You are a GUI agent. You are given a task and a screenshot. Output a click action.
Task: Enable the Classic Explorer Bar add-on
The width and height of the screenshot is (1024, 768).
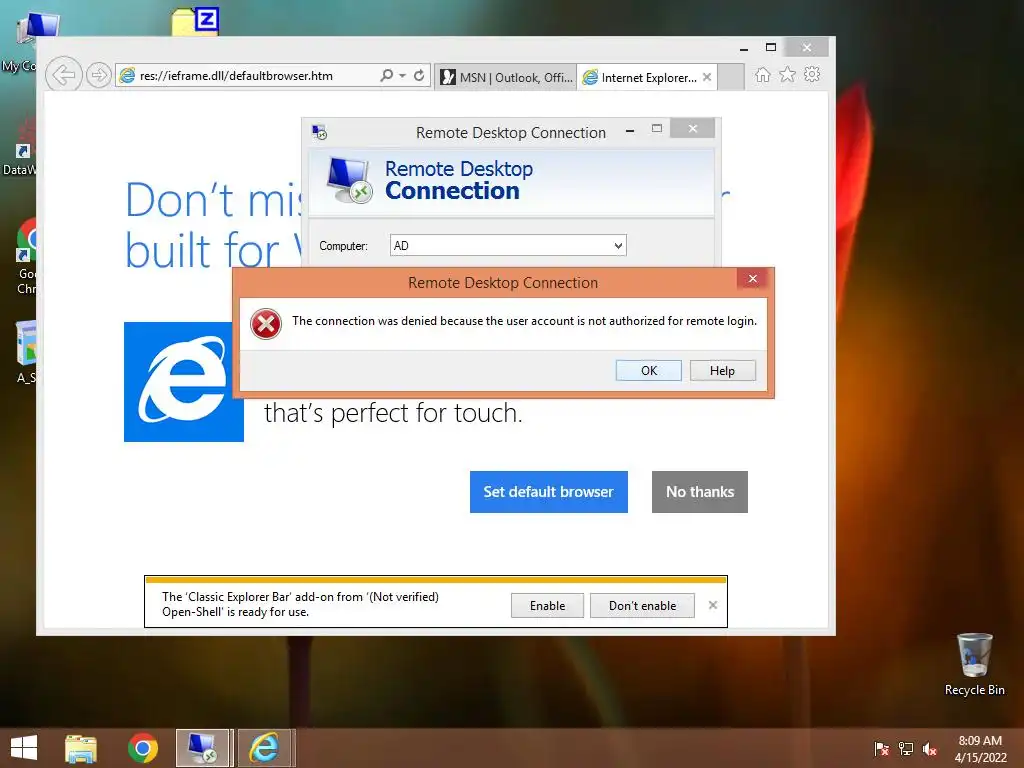(x=547, y=605)
